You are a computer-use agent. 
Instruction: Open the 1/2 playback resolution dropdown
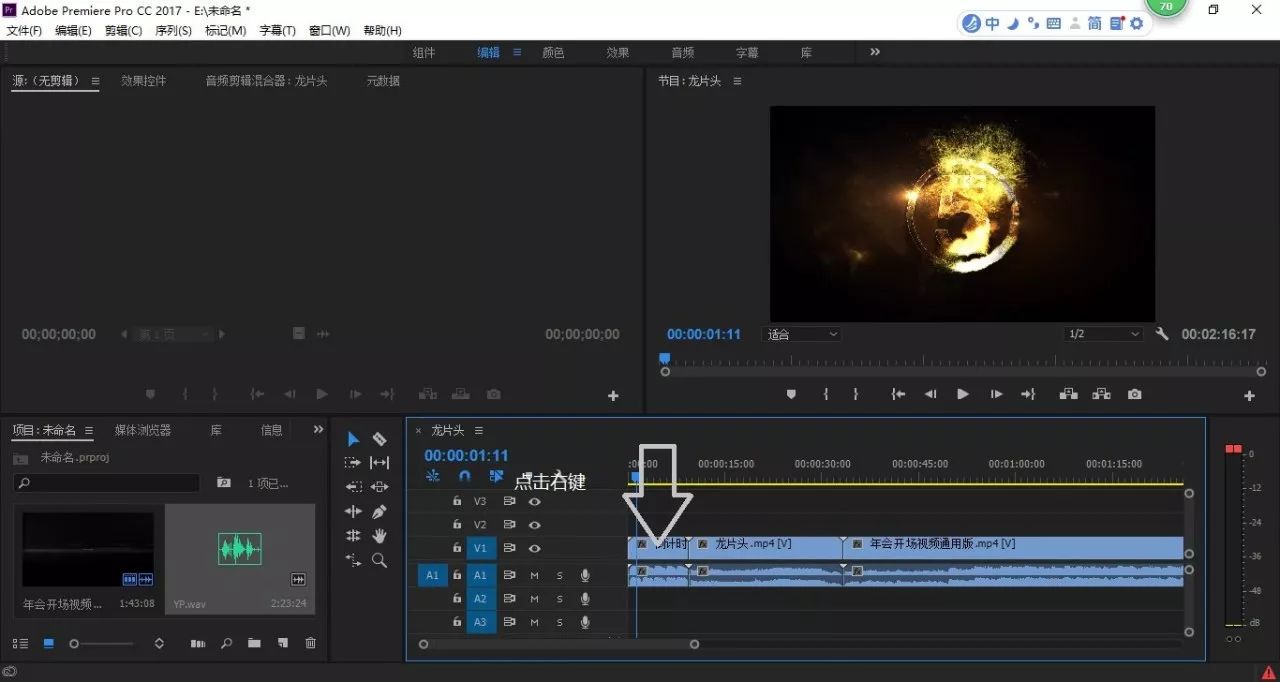[x=1103, y=334]
